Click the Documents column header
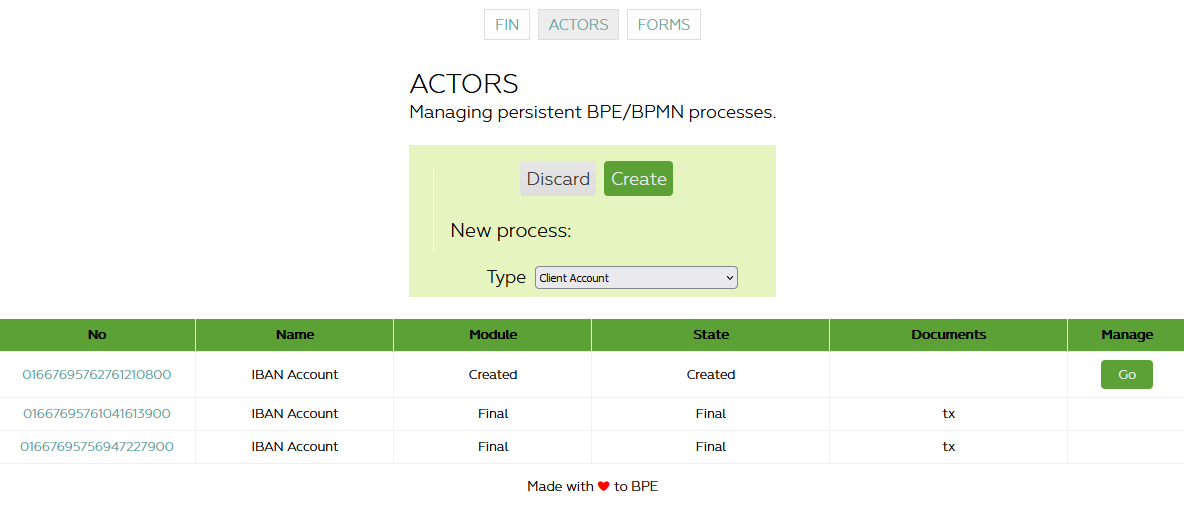The image size is (1184, 510). click(949, 335)
